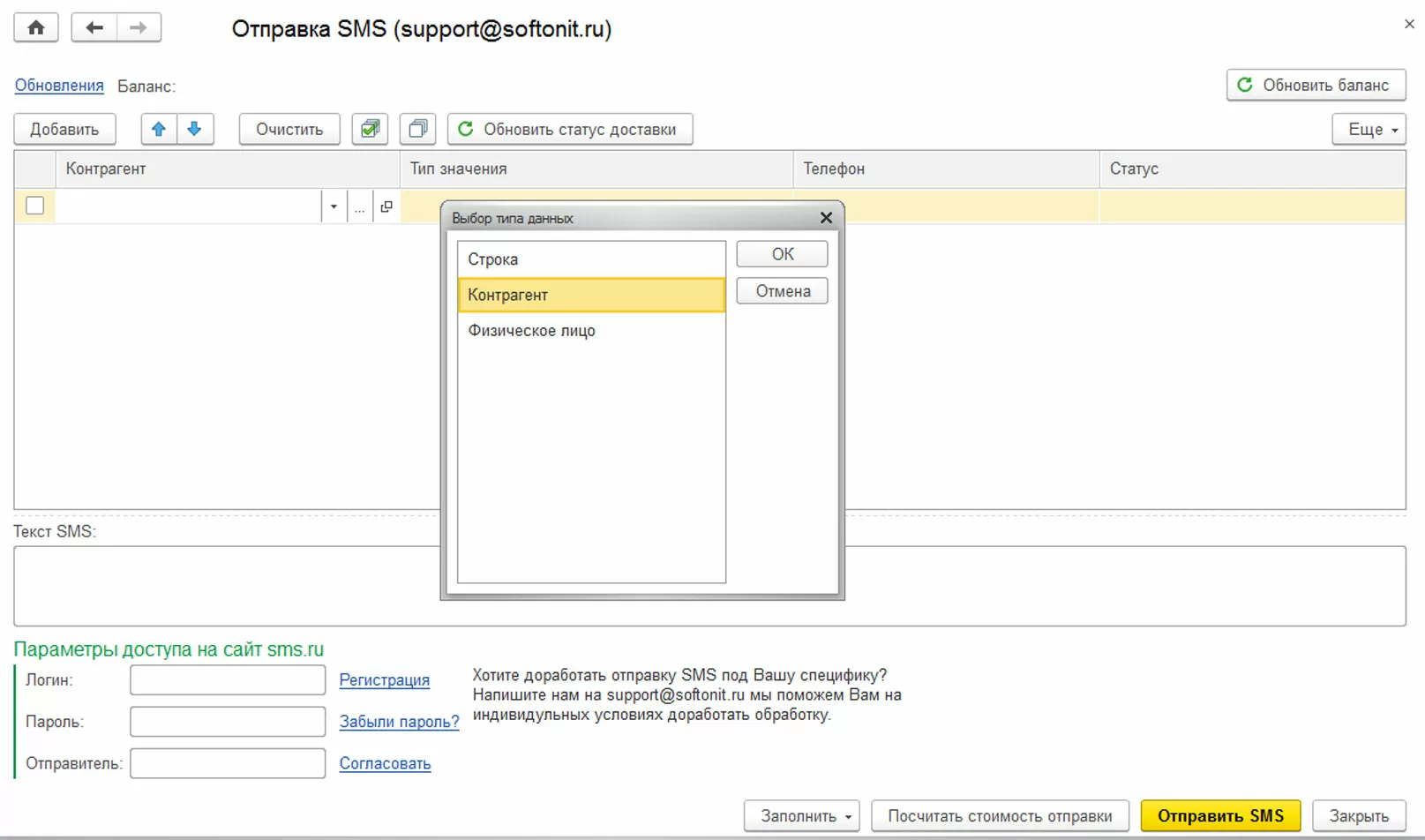This screenshot has height=840, width=1425.
Task: Click the check all rows icon
Action: (371, 129)
